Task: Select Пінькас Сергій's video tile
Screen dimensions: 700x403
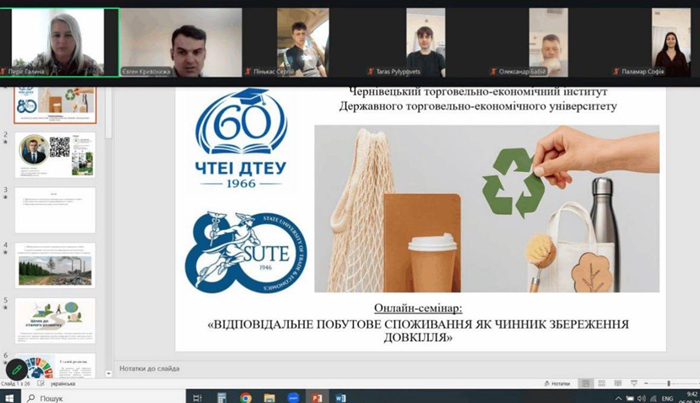Action: (x=303, y=42)
